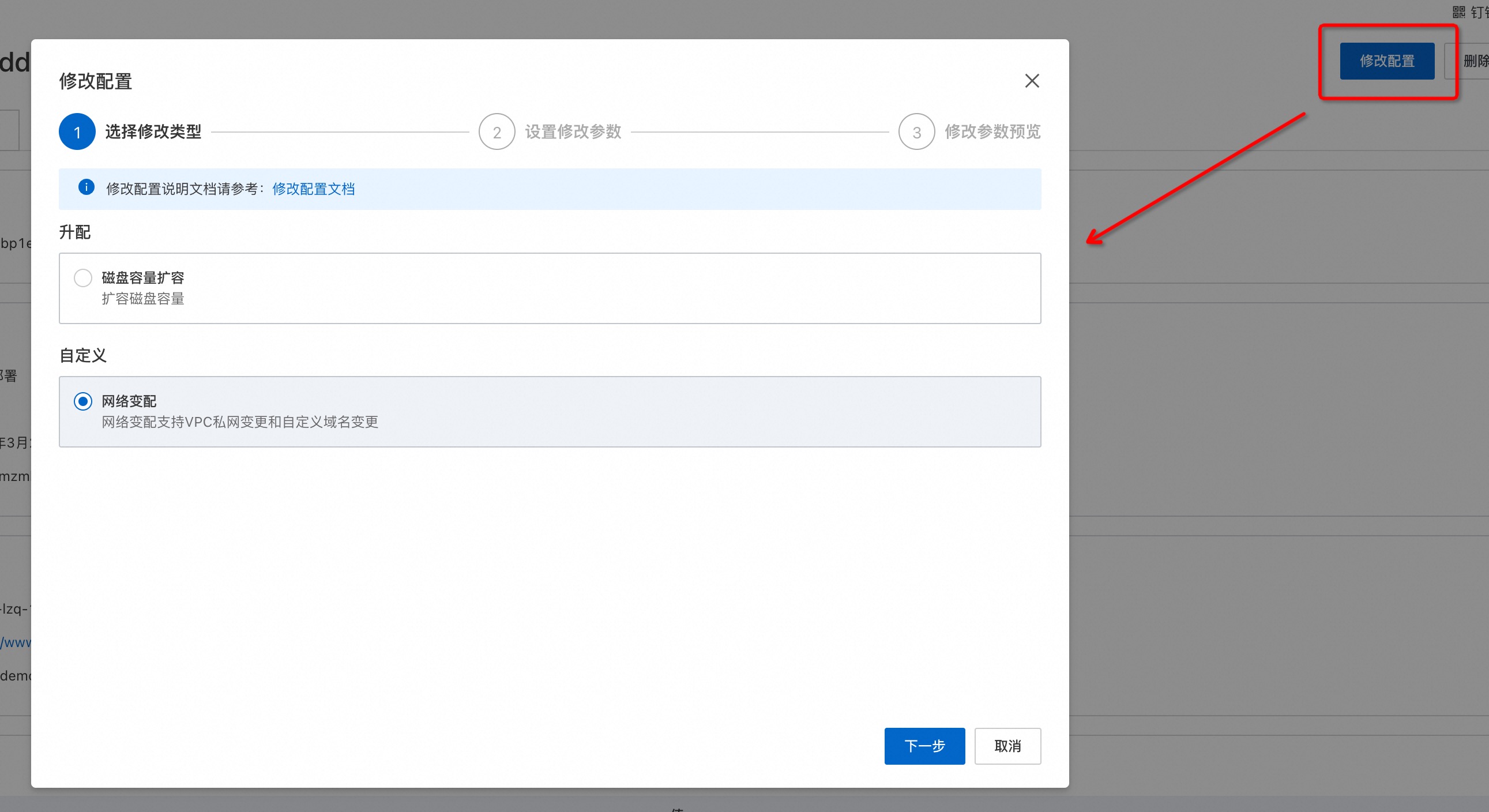This screenshot has width=1489, height=812.
Task: Click the 扩容磁盘容量 description text
Action: tap(143, 299)
